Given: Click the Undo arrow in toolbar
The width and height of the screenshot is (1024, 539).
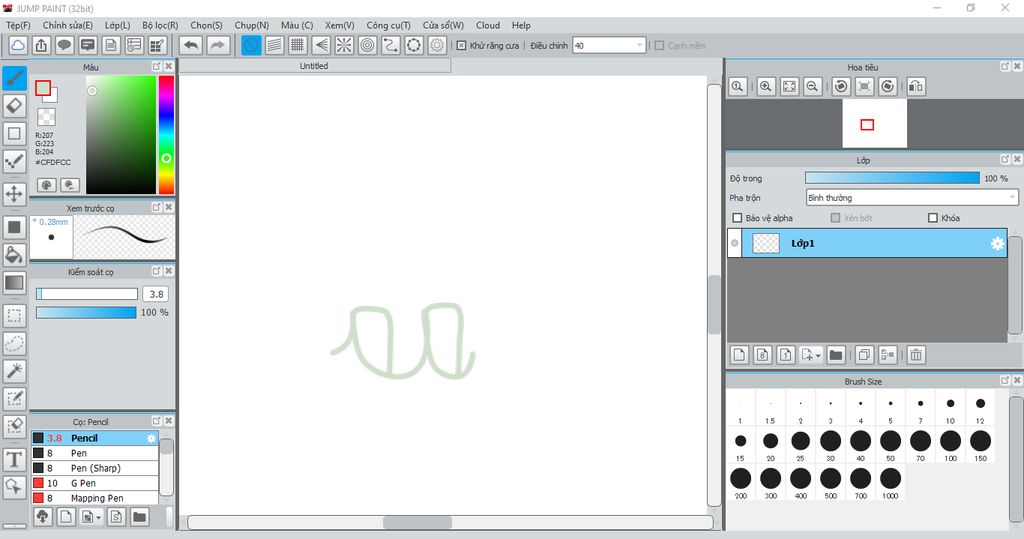Looking at the screenshot, I should coord(191,45).
